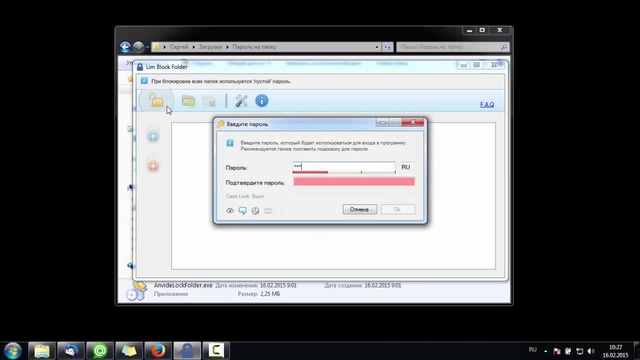The height and width of the screenshot is (360, 640).
Task: Switch to Lim Block Folder lock taskbar icon
Action: (187, 351)
